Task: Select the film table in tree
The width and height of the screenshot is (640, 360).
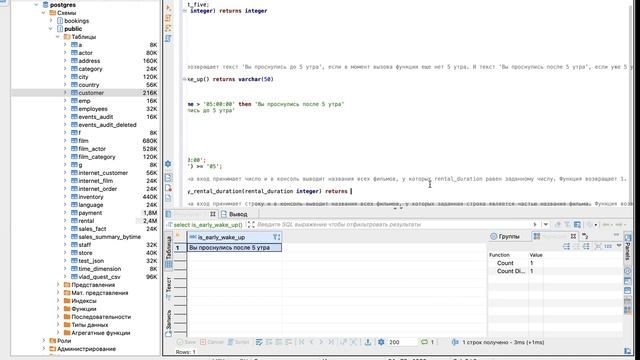Action: (x=83, y=140)
